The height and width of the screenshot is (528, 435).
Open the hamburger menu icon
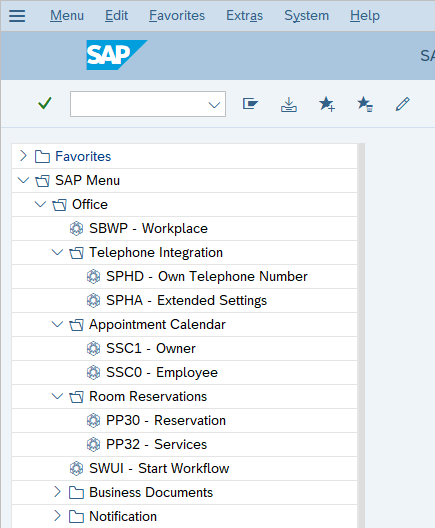coord(17,15)
